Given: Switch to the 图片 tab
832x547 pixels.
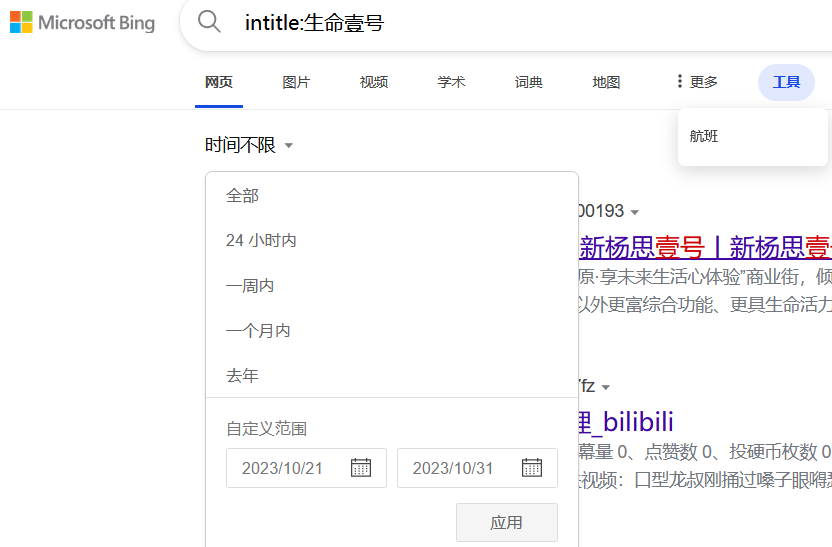Looking at the screenshot, I should 296,82.
